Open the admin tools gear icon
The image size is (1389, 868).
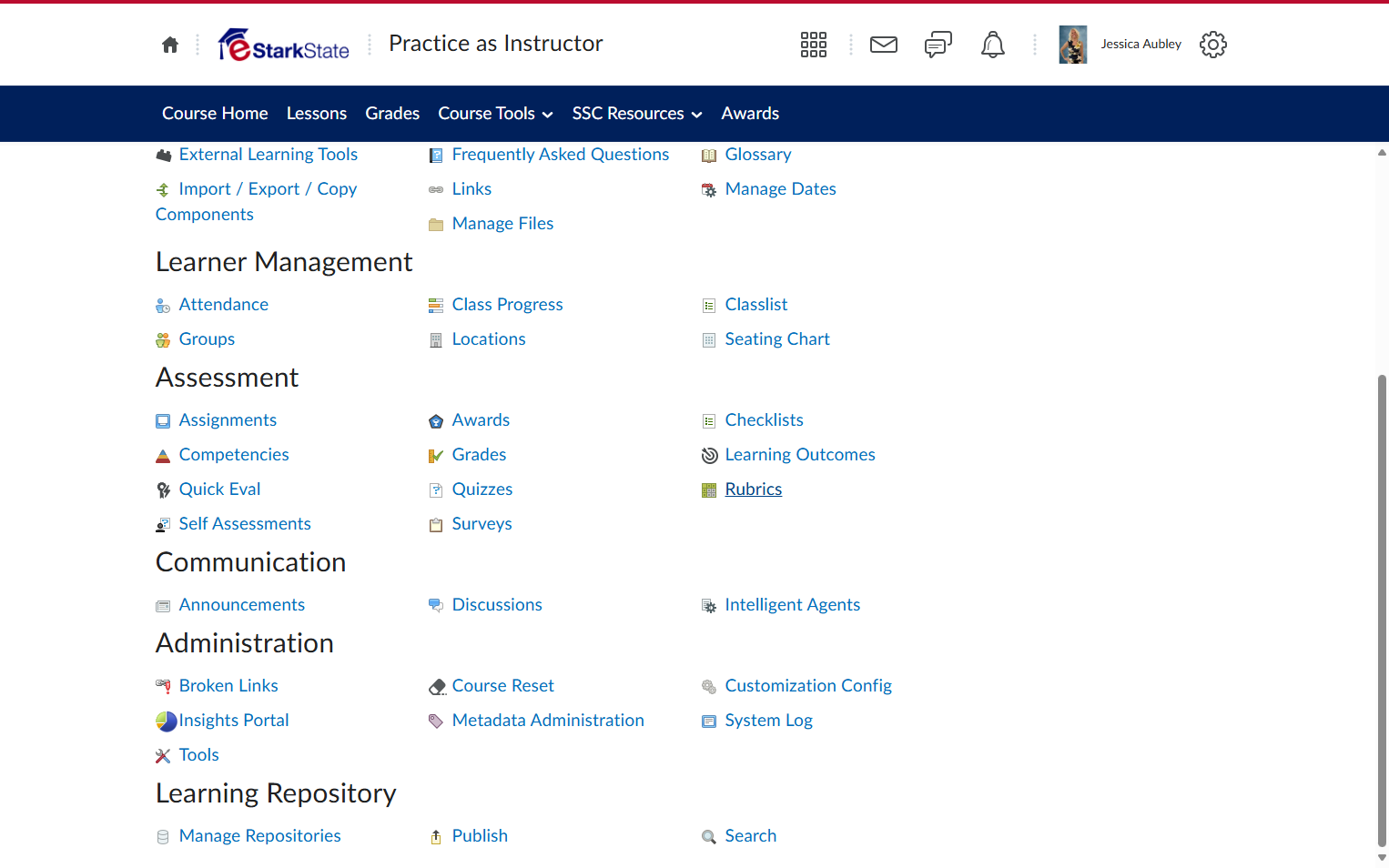click(x=1212, y=45)
